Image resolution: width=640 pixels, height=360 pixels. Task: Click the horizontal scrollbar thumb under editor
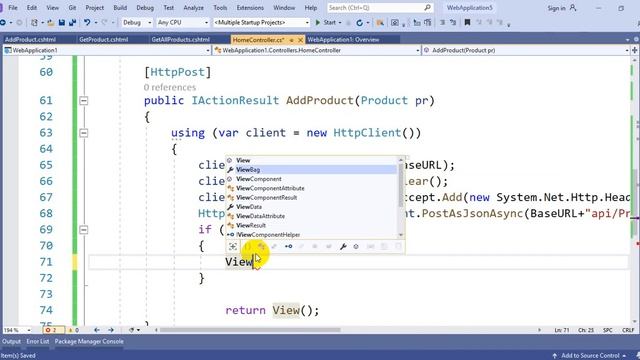pos(250,330)
